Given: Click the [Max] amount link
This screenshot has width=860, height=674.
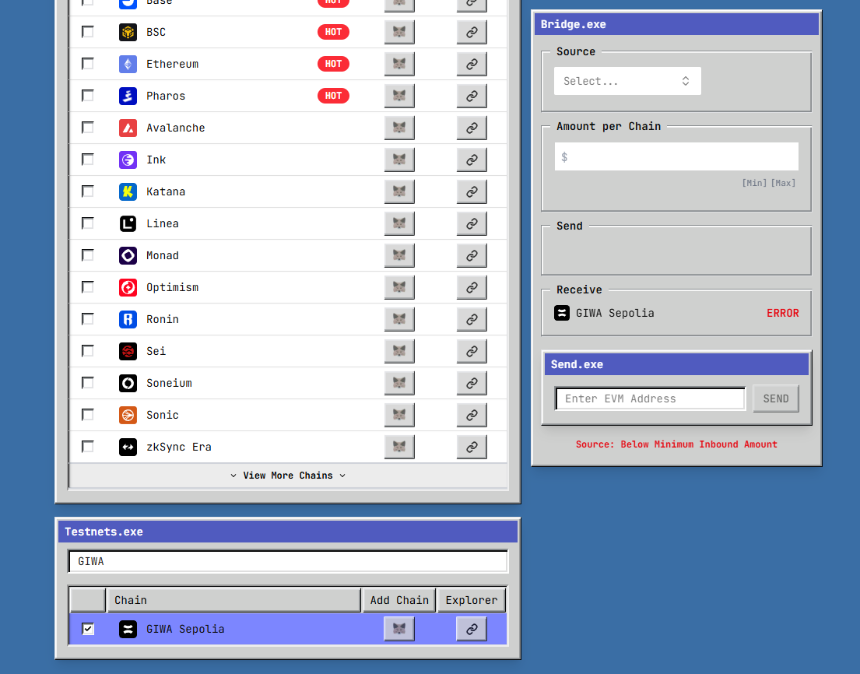Looking at the screenshot, I should point(783,183).
